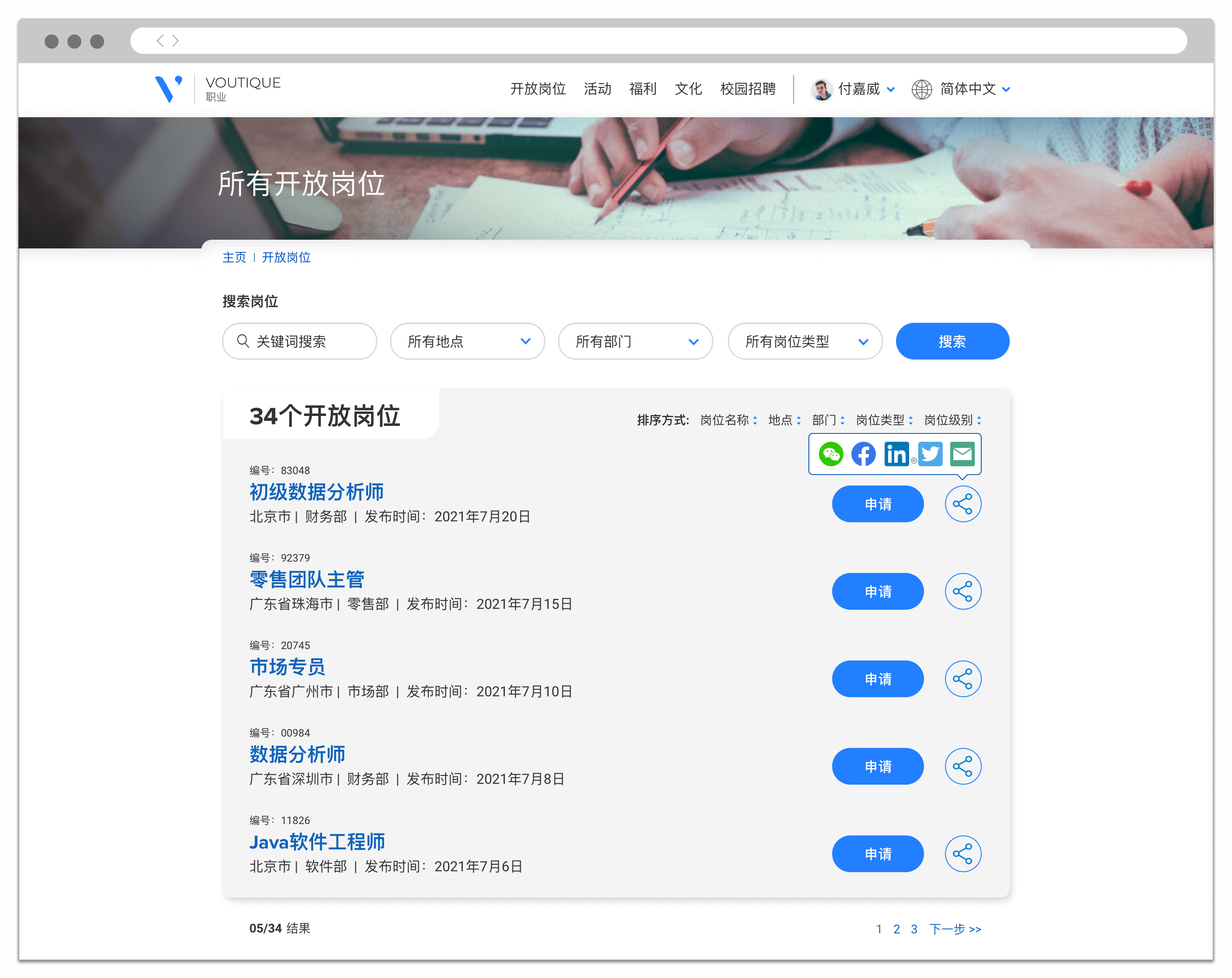Go to results page 2
The width and height of the screenshot is (1232, 978).
click(x=896, y=929)
